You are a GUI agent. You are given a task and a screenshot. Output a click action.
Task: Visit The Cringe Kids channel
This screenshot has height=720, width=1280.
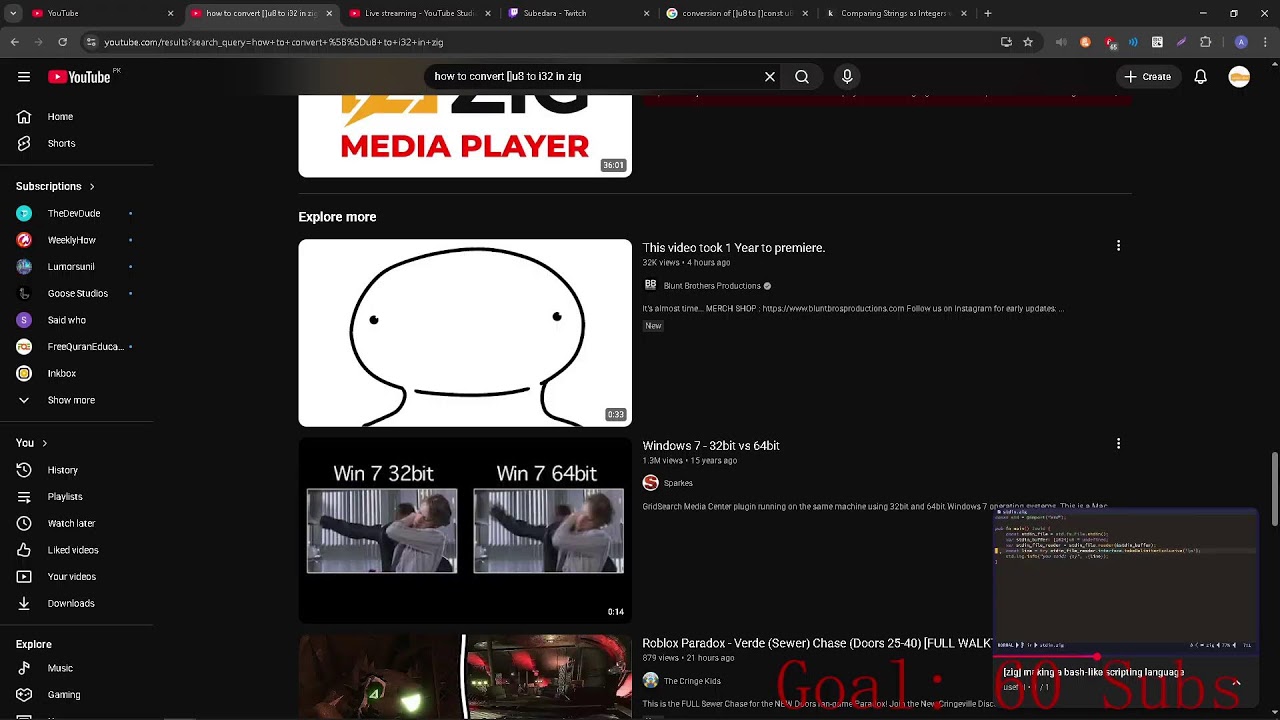[x=692, y=681]
